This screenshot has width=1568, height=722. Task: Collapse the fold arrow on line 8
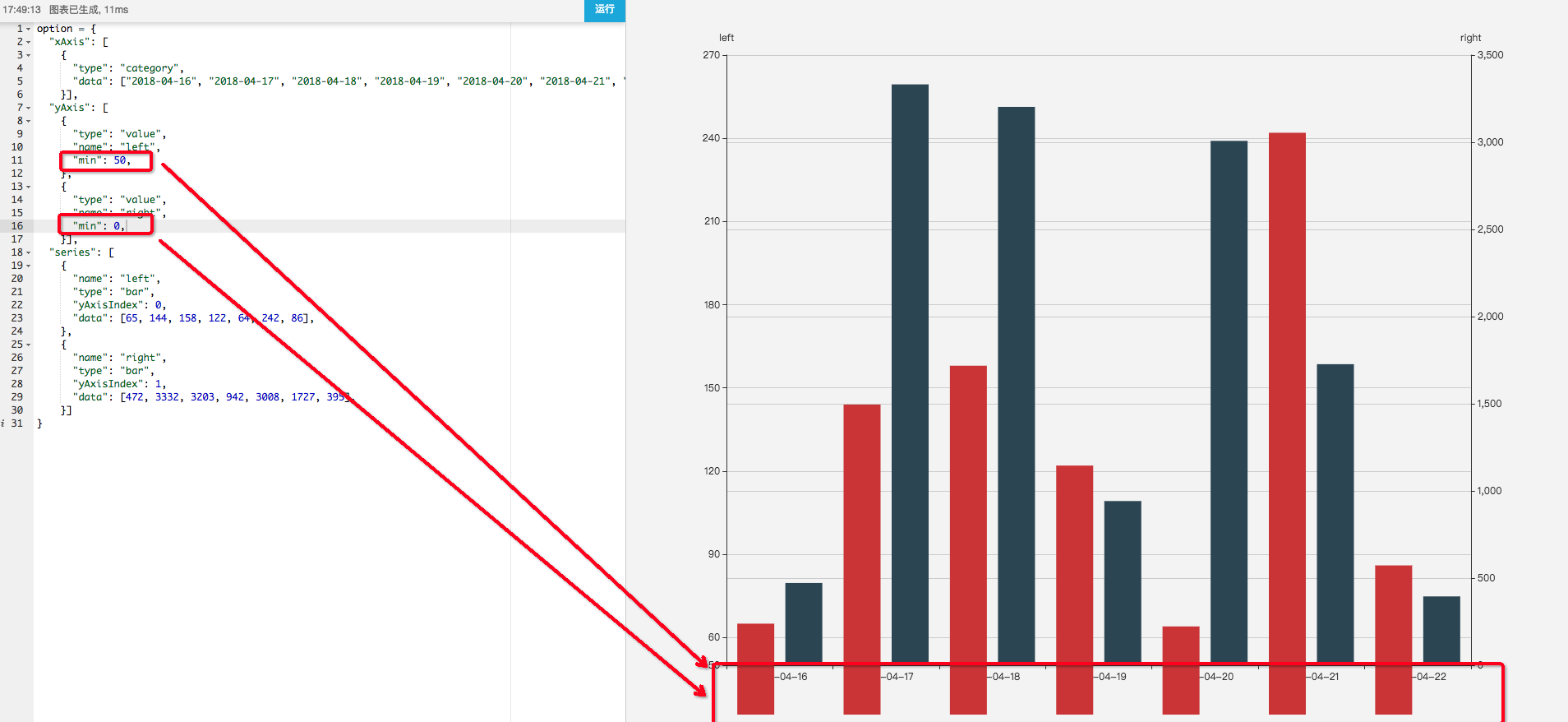[28, 121]
